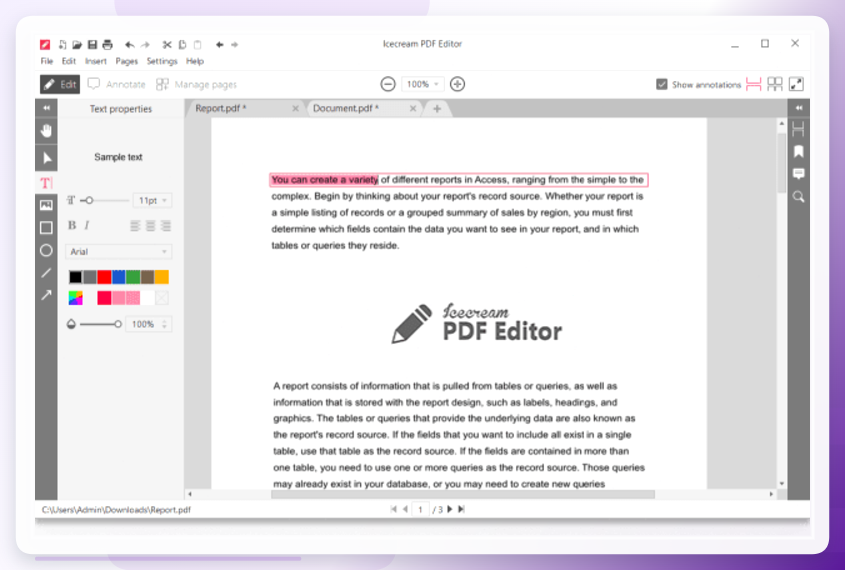Close the Report.pdf tab
The image size is (845, 570).
295,108
